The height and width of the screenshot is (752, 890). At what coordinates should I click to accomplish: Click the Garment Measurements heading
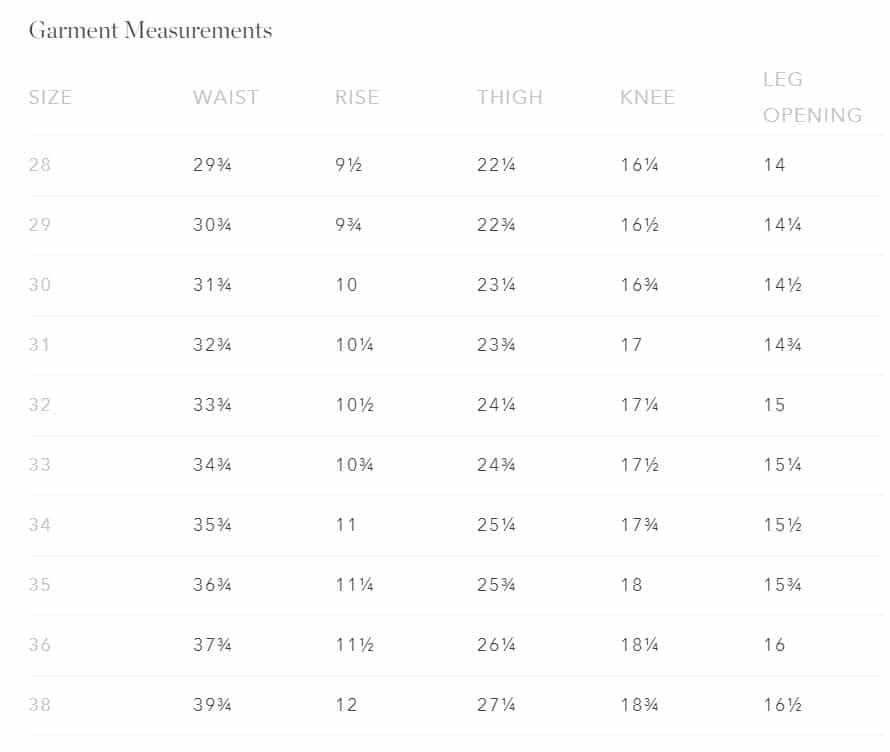pos(150,30)
